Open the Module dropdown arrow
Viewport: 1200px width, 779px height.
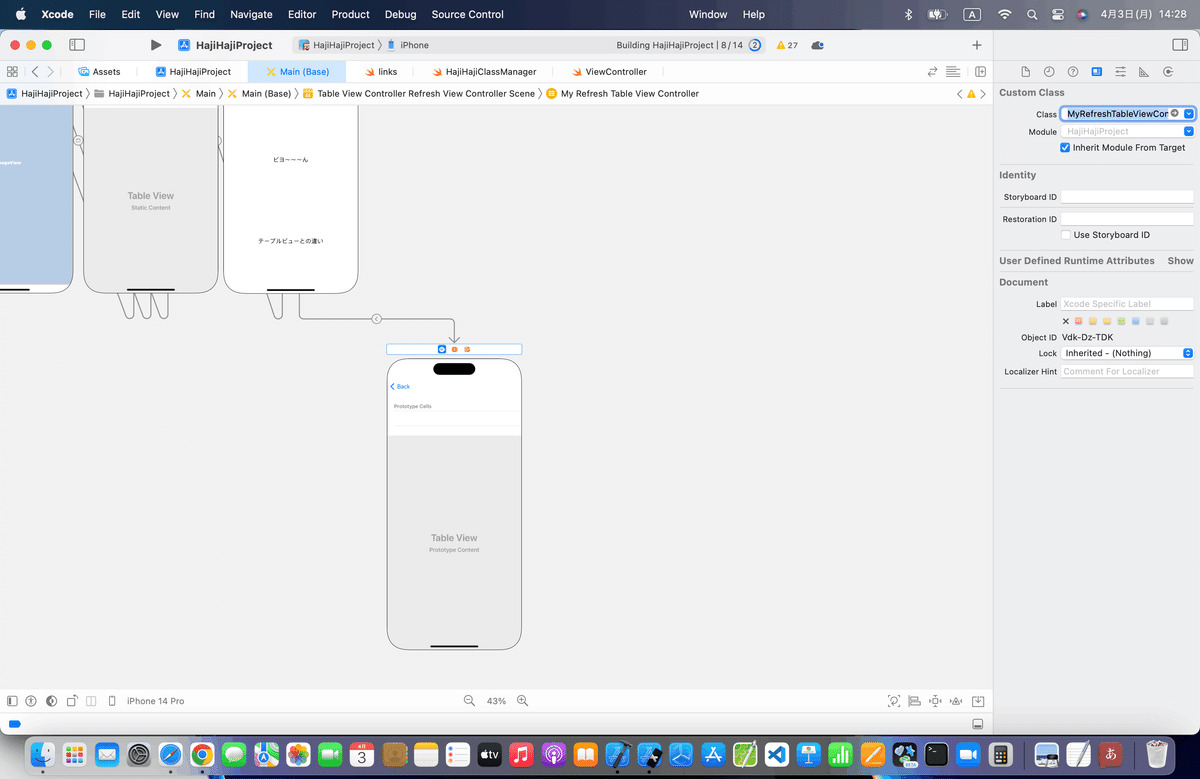pos(1189,131)
